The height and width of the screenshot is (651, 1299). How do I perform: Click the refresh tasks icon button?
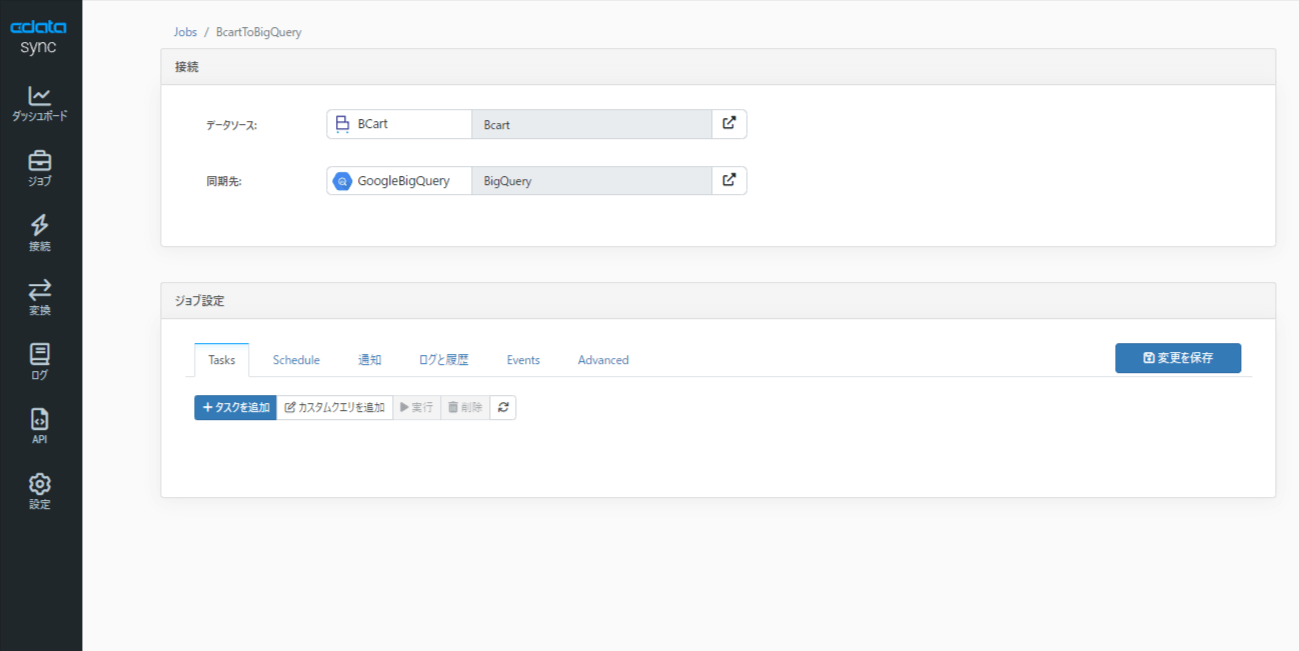click(503, 407)
